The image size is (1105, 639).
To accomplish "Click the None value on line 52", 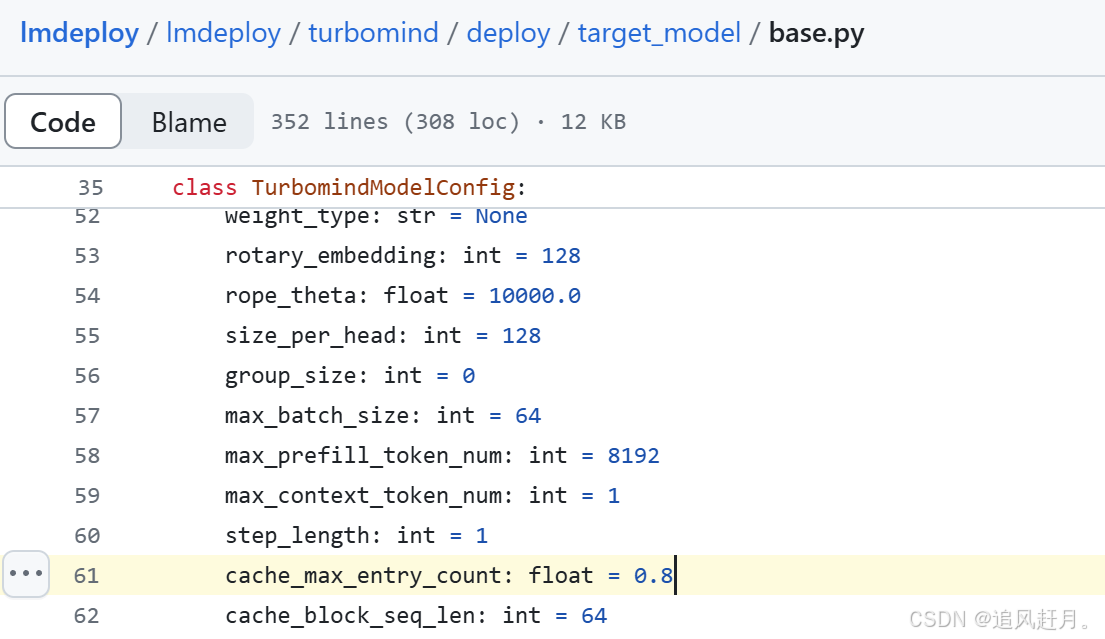I will [501, 216].
